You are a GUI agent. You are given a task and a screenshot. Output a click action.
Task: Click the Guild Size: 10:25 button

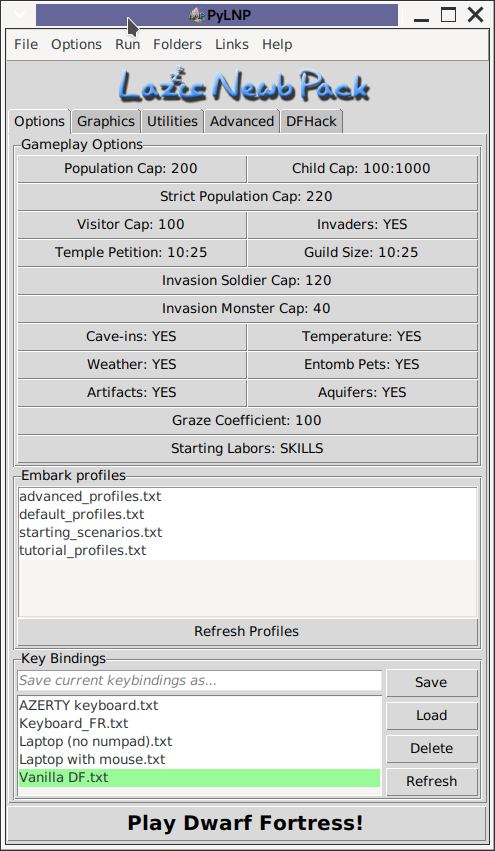[362, 252]
